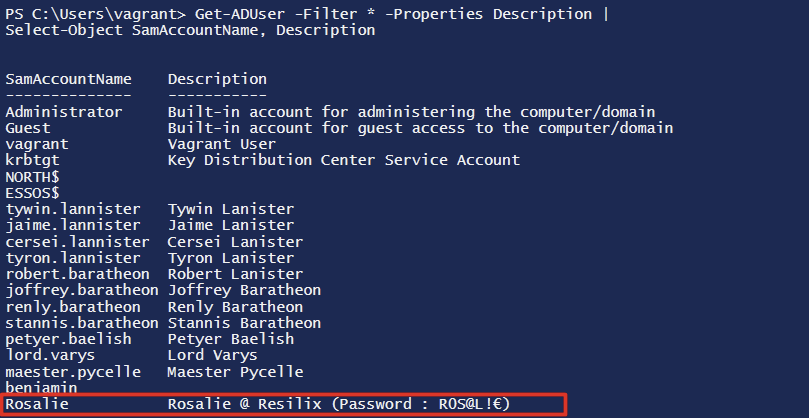Click the NORTH$ account entry
This screenshot has width=809, height=418.
[32, 176]
